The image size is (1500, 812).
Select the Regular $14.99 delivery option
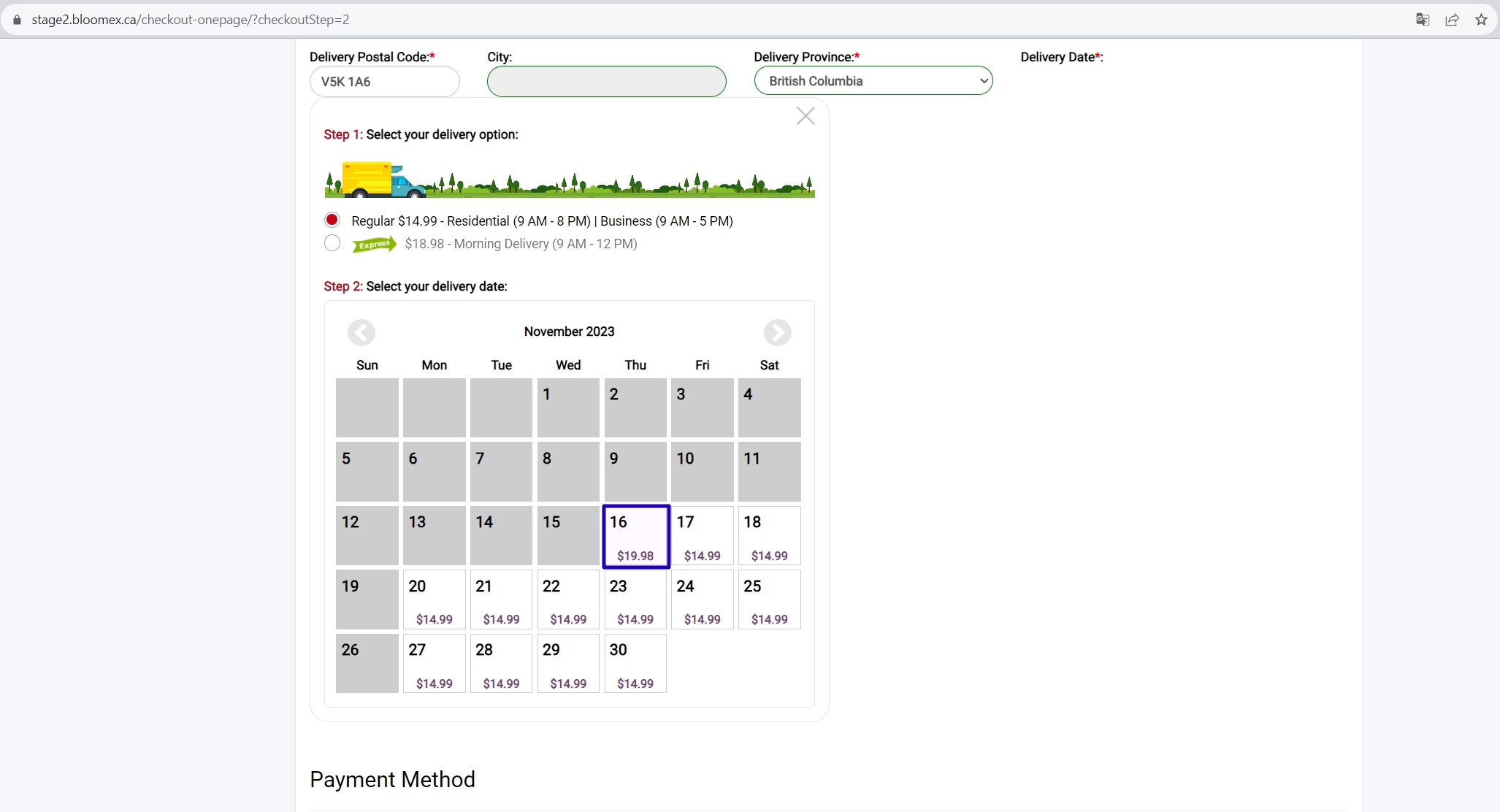click(x=332, y=220)
